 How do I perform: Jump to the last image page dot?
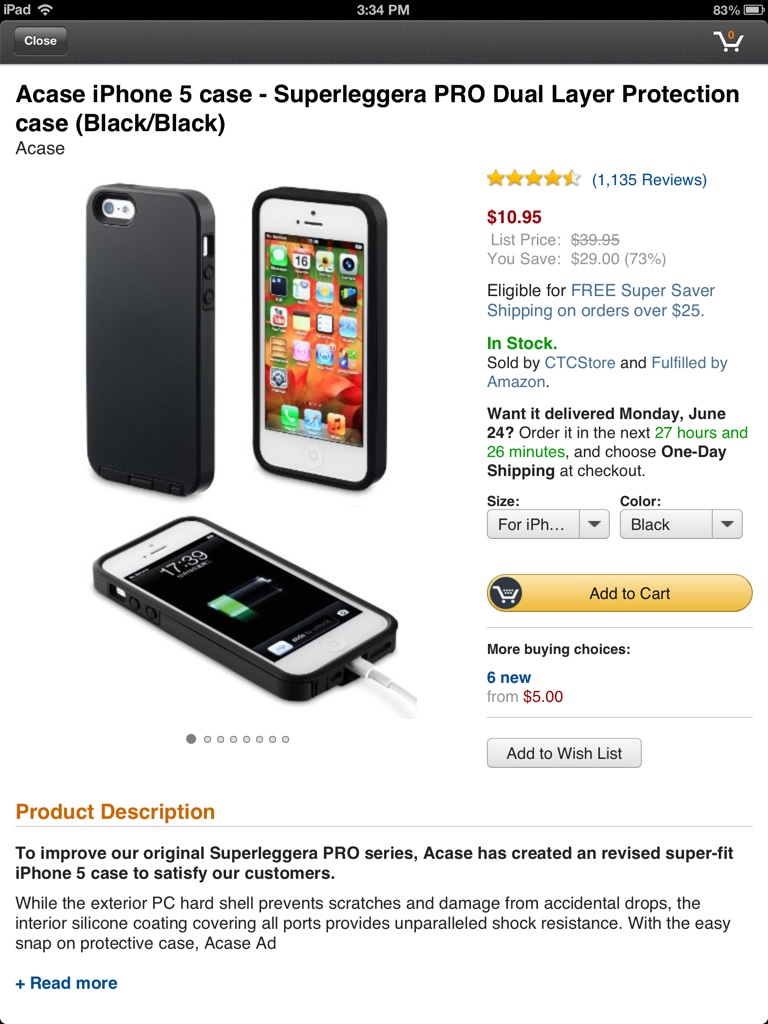(285, 739)
